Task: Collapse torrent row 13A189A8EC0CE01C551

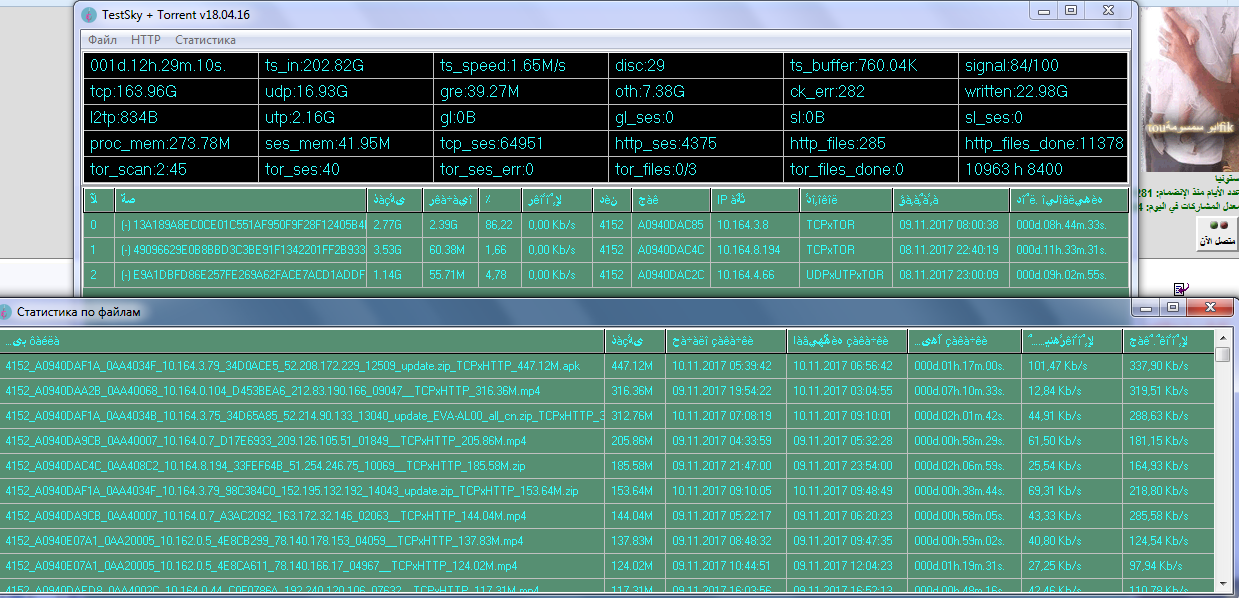Action: click(125, 225)
